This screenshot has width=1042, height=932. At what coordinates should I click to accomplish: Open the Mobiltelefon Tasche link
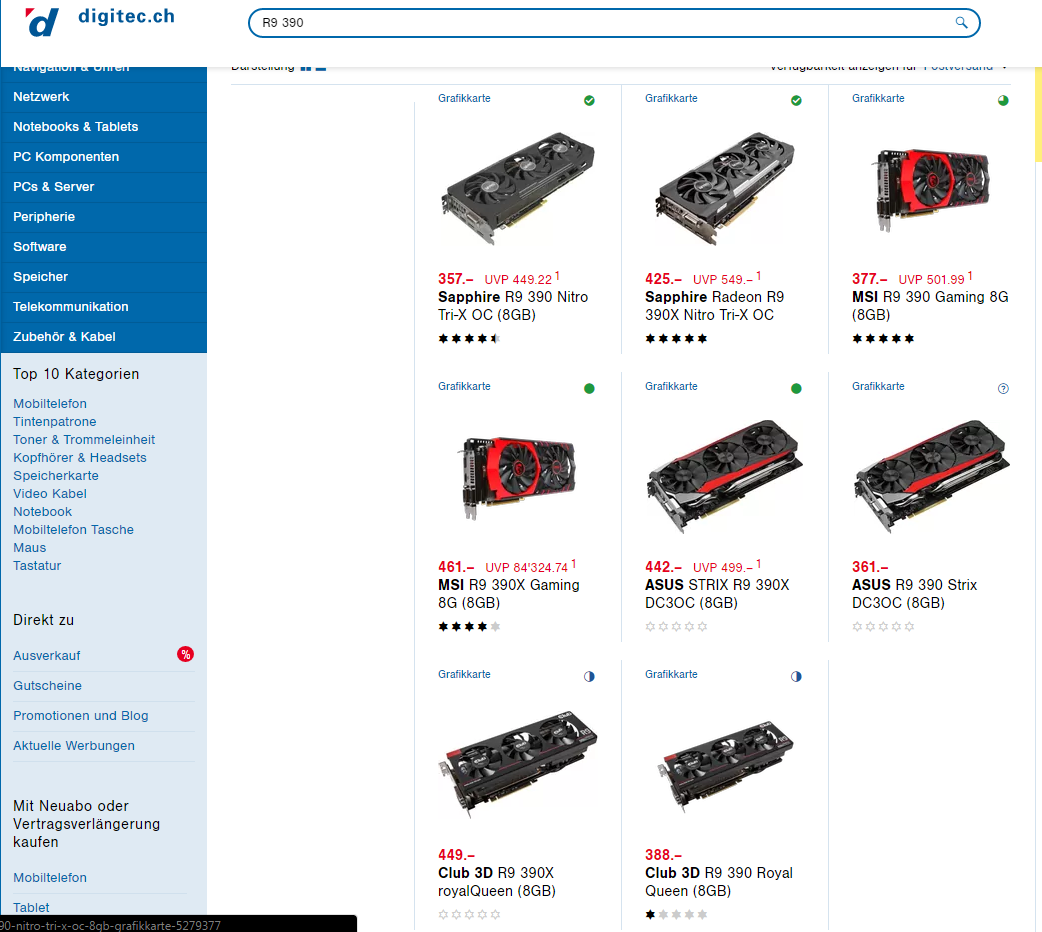pos(73,529)
